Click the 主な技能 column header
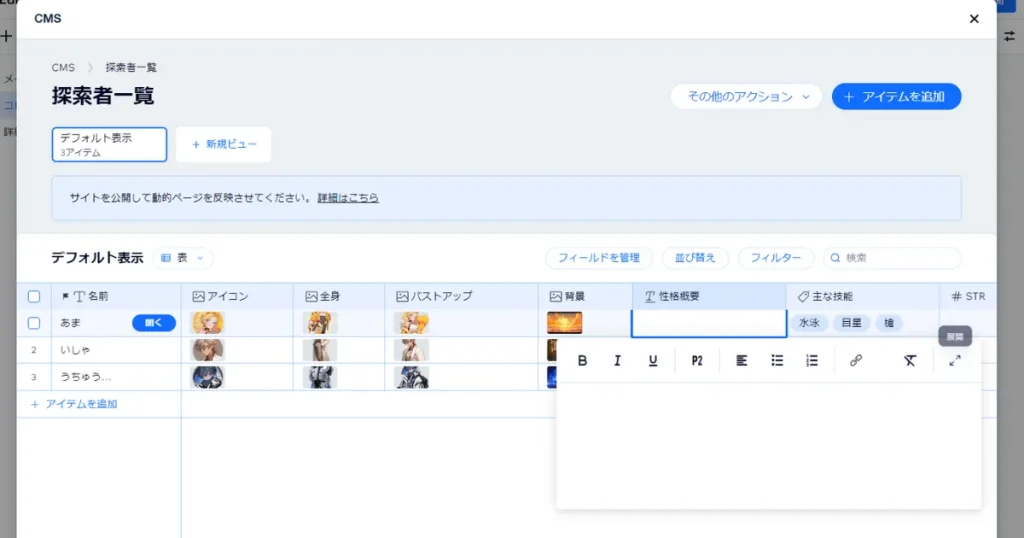Screen dimensions: 1024x538 click(x=863, y=296)
